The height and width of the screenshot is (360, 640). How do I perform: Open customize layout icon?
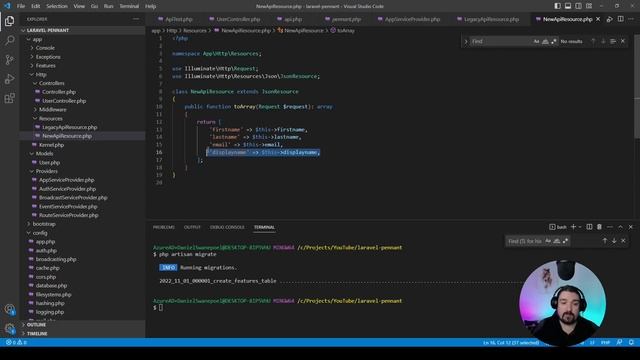click(x=589, y=6)
